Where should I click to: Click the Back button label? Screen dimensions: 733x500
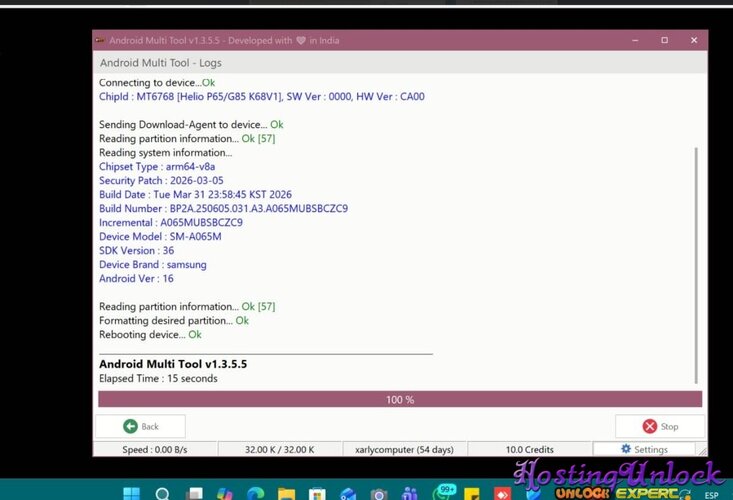(150, 426)
